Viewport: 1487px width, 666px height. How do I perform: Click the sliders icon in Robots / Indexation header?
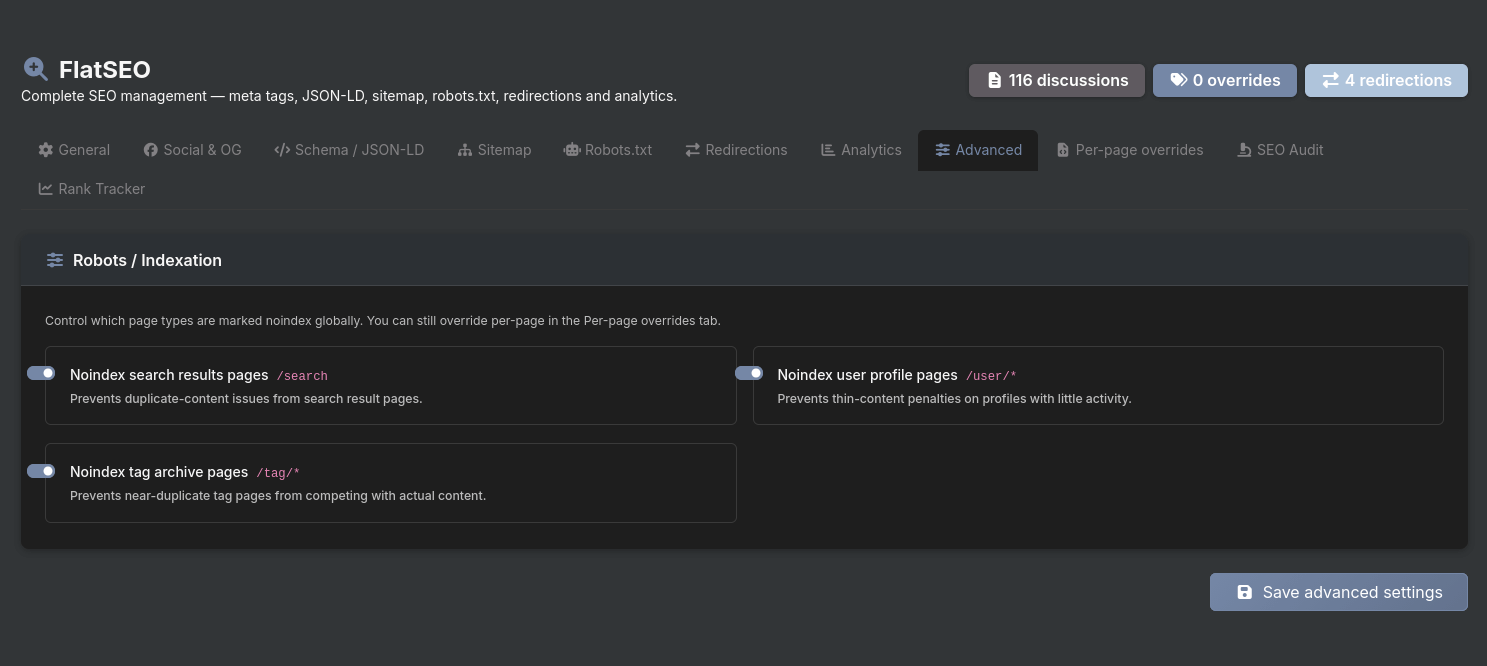[x=55, y=260]
